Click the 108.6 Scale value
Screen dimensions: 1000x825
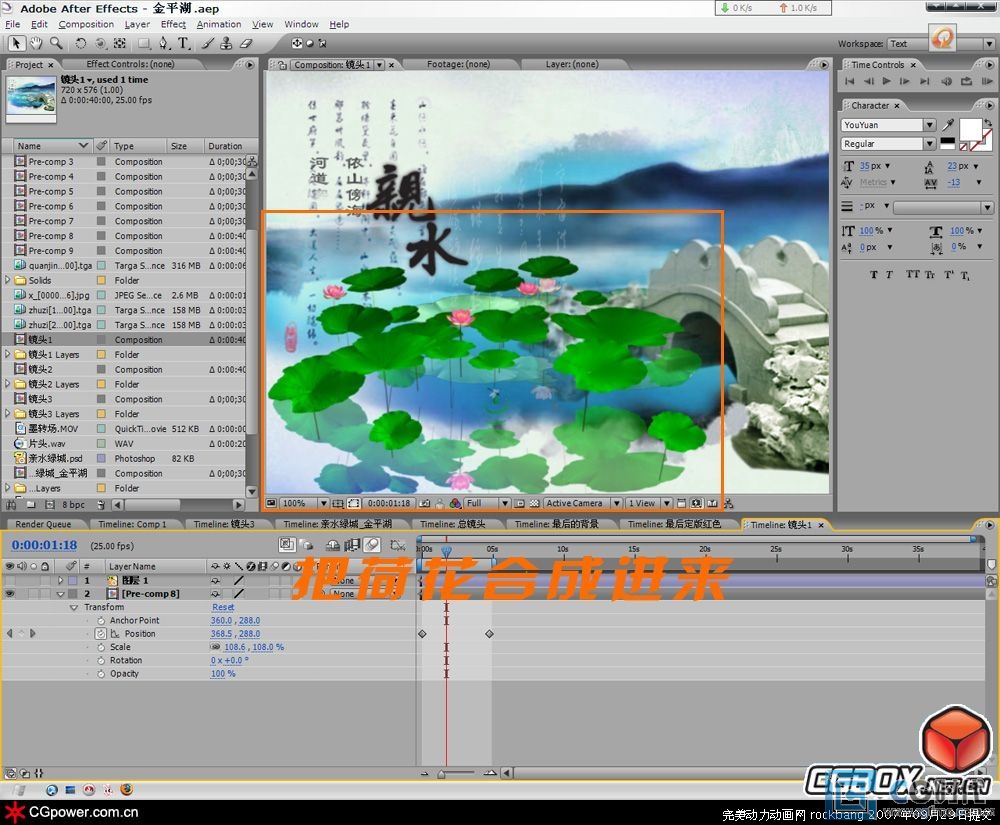tap(234, 647)
